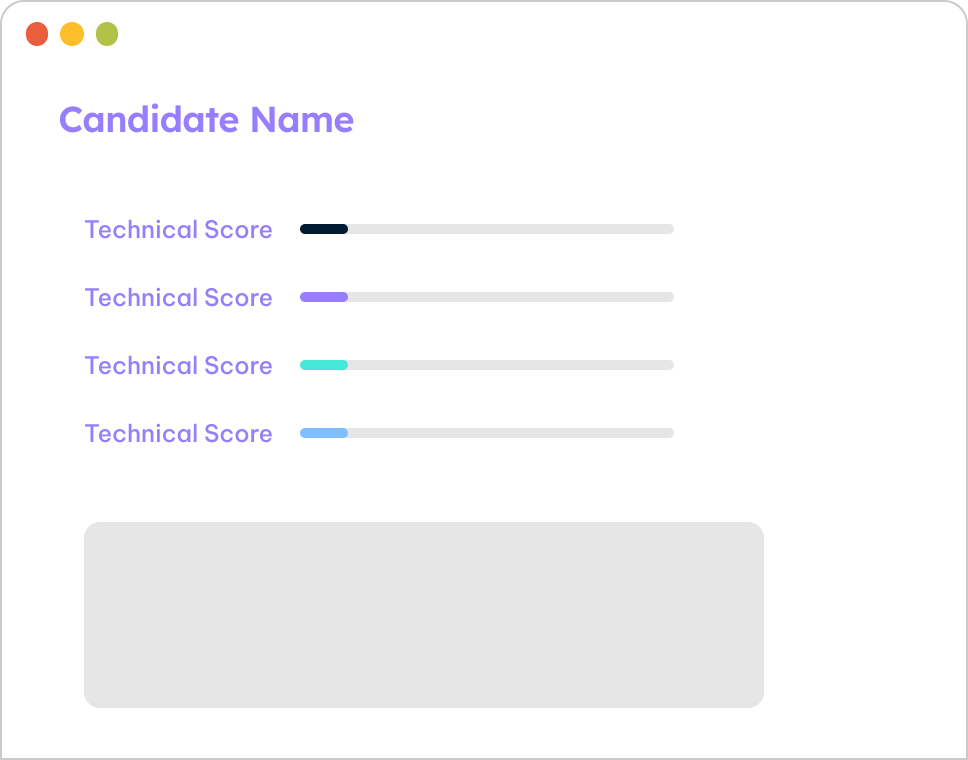This screenshot has height=760, width=968.
Task: Click the yellow minimize window dot
Action: [x=72, y=34]
